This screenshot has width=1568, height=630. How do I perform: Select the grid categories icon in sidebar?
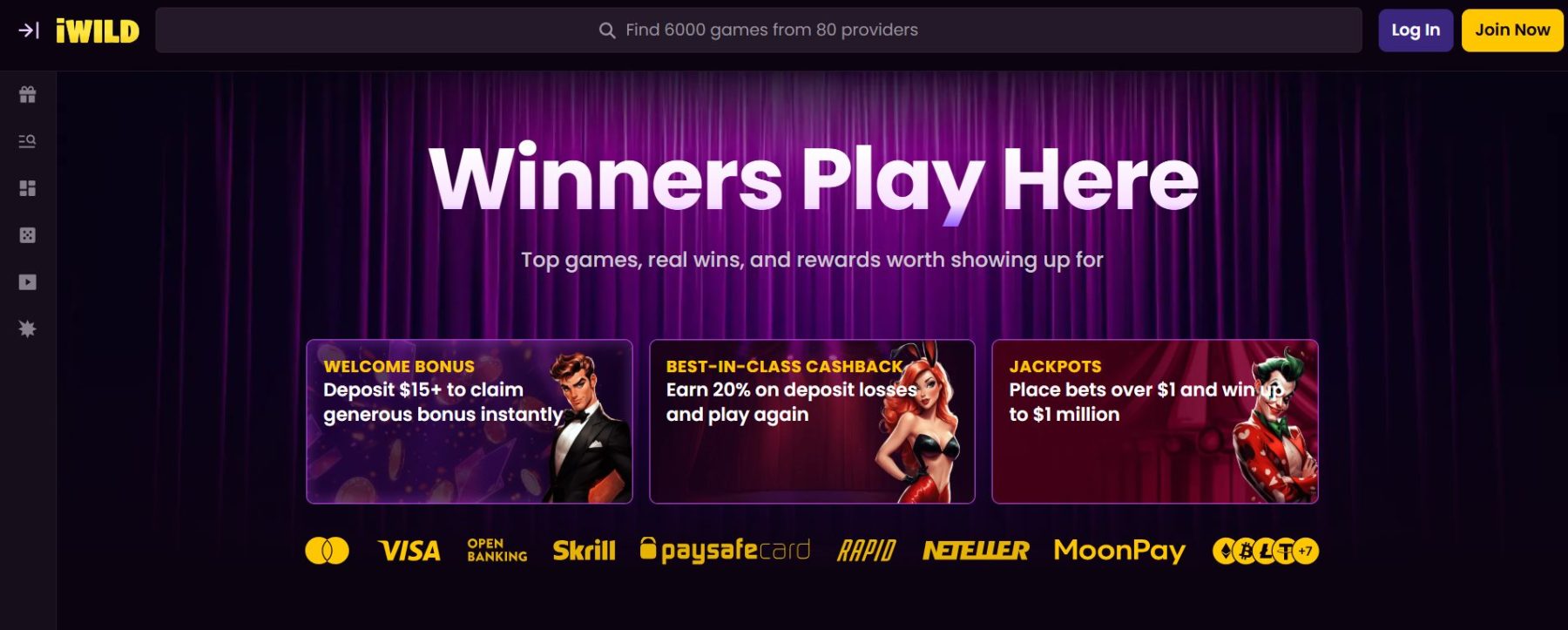tap(28, 188)
